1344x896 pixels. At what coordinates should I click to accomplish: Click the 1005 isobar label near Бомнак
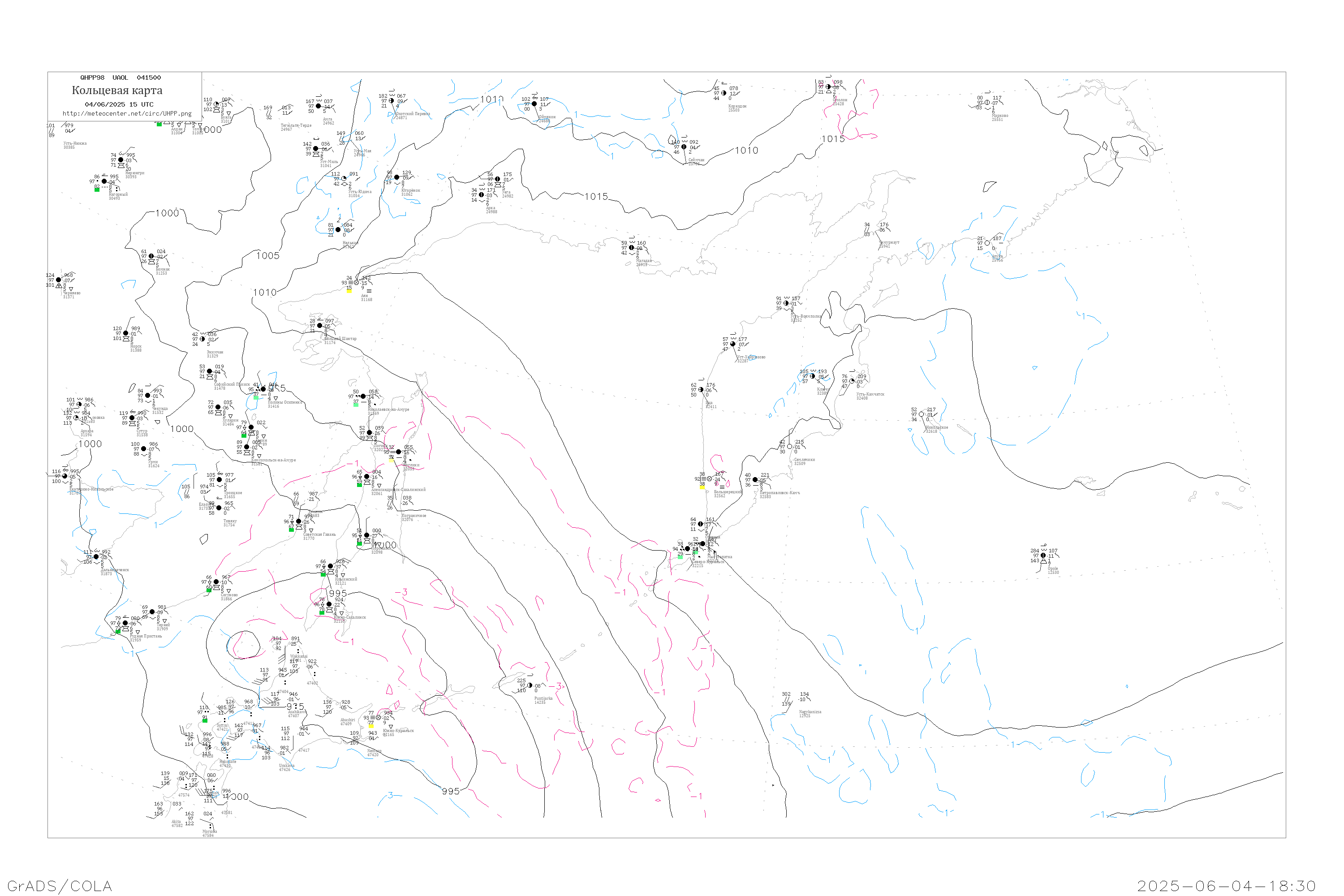268,255
